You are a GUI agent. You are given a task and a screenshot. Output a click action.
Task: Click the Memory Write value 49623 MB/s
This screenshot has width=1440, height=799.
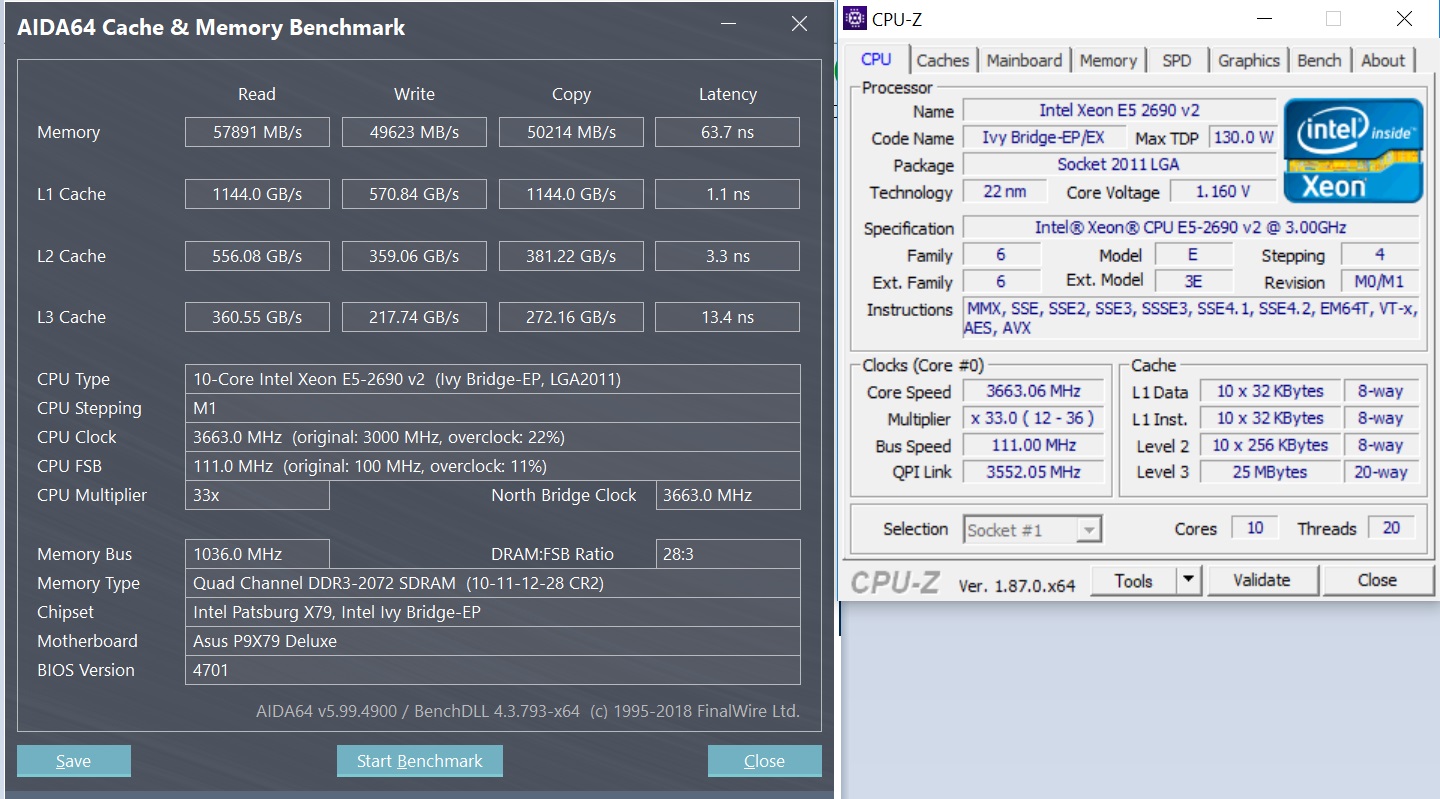[x=414, y=132]
